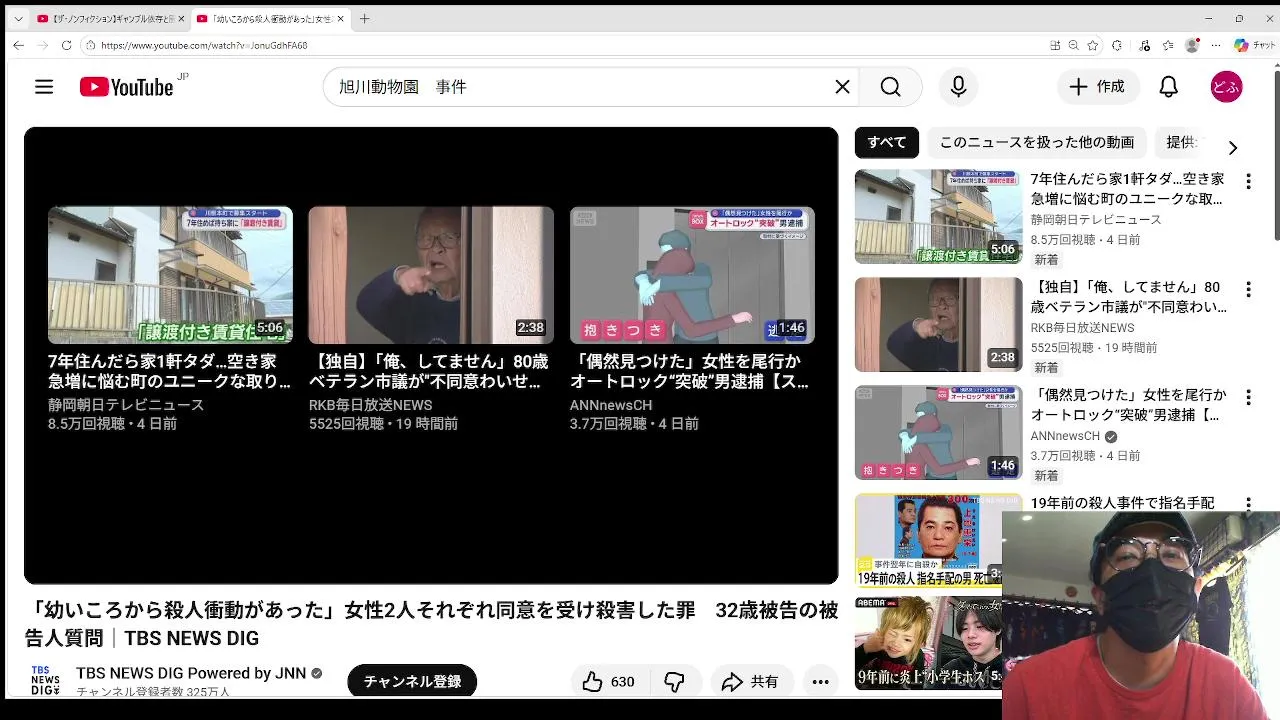This screenshot has height=720, width=1280.
Task: Open 静岡朝日テレビニュース channel under endscreen video
Action: click(126, 405)
